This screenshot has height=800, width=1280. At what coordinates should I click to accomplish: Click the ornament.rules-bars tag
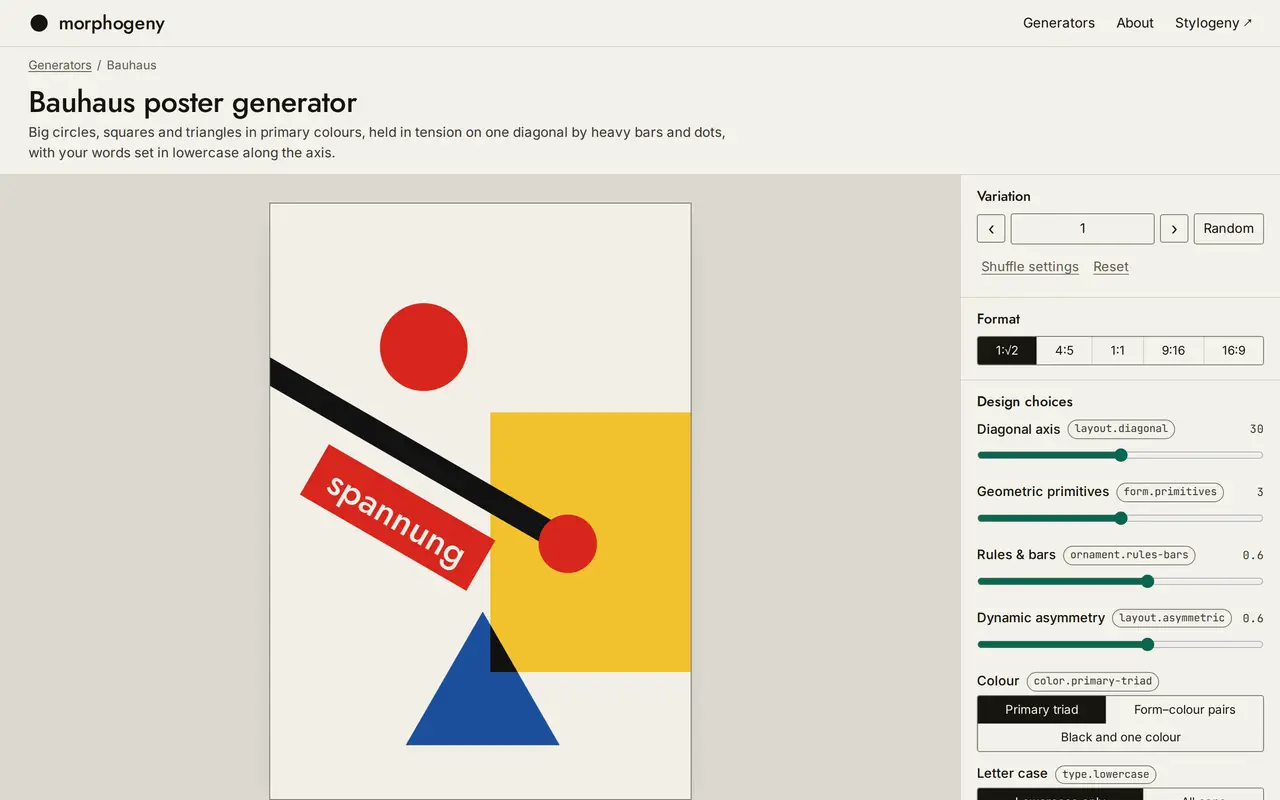pyautogui.click(x=1129, y=555)
